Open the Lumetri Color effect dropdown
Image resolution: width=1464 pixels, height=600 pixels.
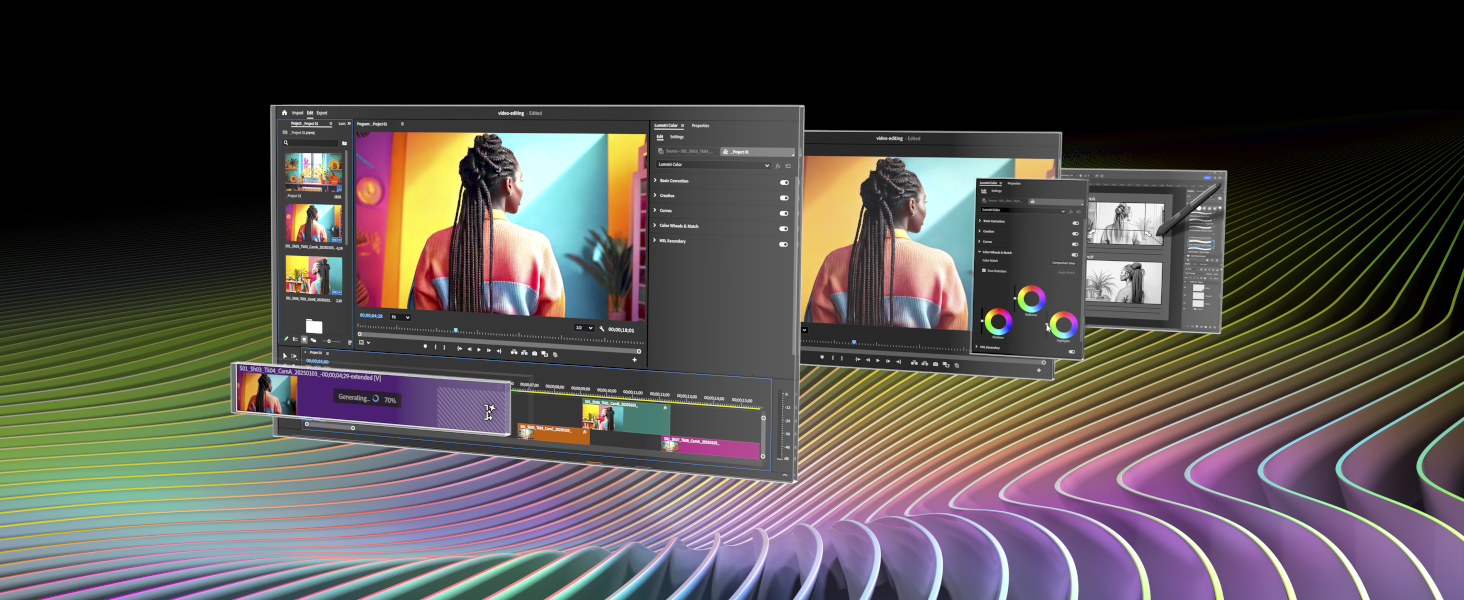tap(713, 164)
